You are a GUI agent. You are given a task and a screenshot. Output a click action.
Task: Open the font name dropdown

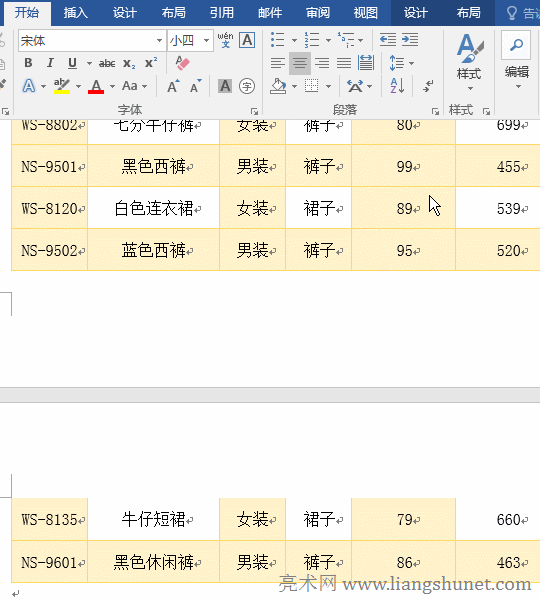point(159,40)
